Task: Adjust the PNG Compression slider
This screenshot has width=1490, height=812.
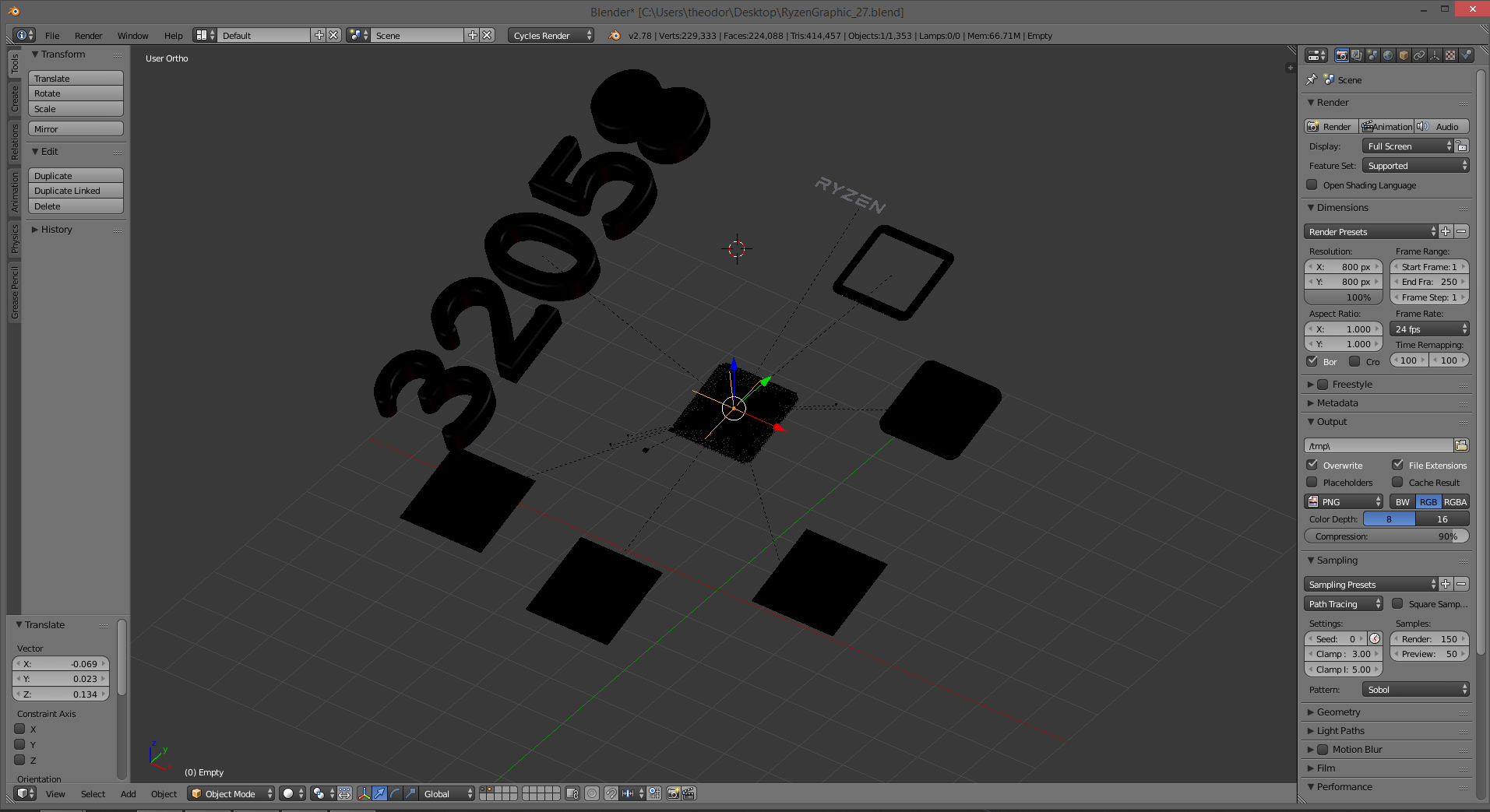Action: pyautogui.click(x=1386, y=536)
